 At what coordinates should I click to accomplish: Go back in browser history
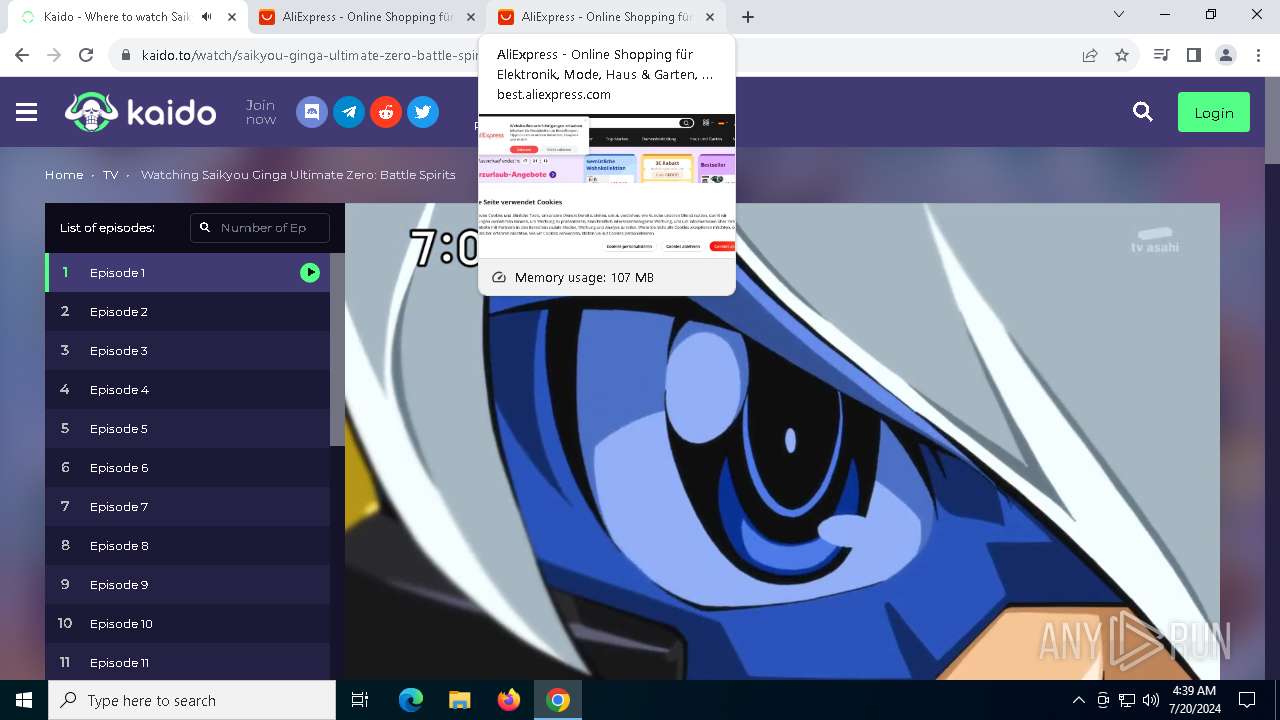(22, 56)
